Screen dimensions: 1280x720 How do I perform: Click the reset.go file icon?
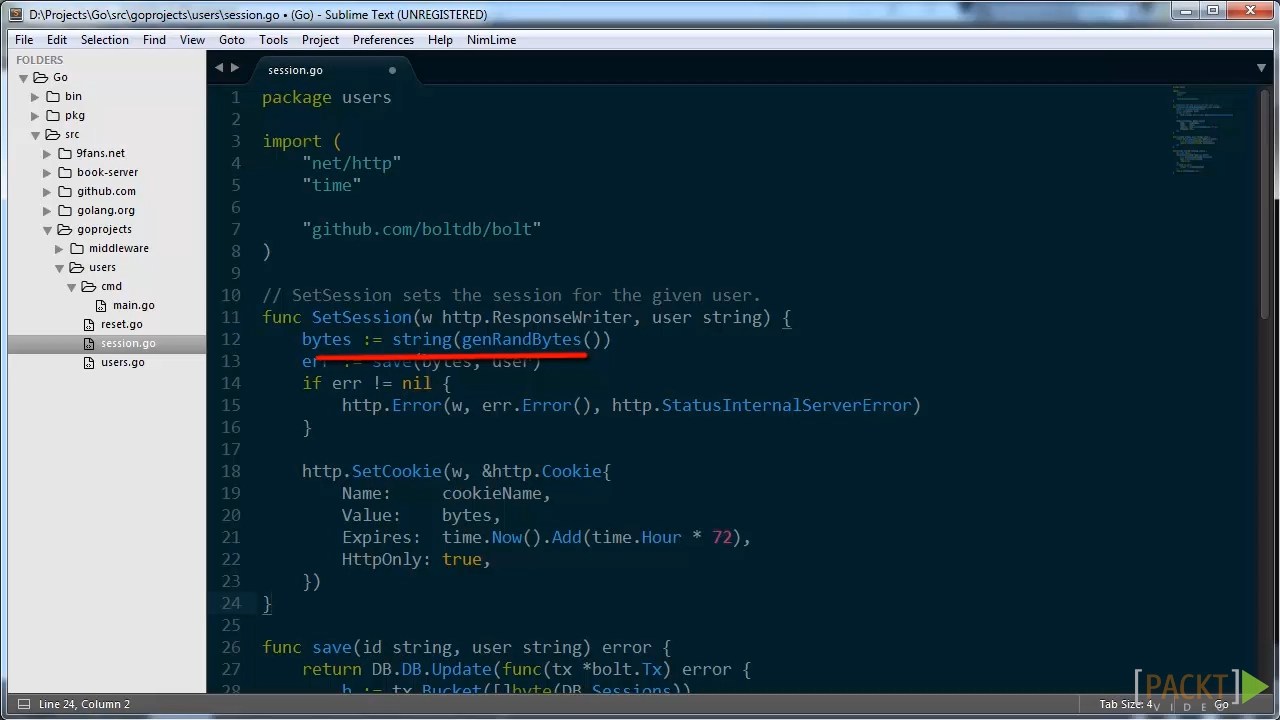pyautogui.click(x=91, y=324)
